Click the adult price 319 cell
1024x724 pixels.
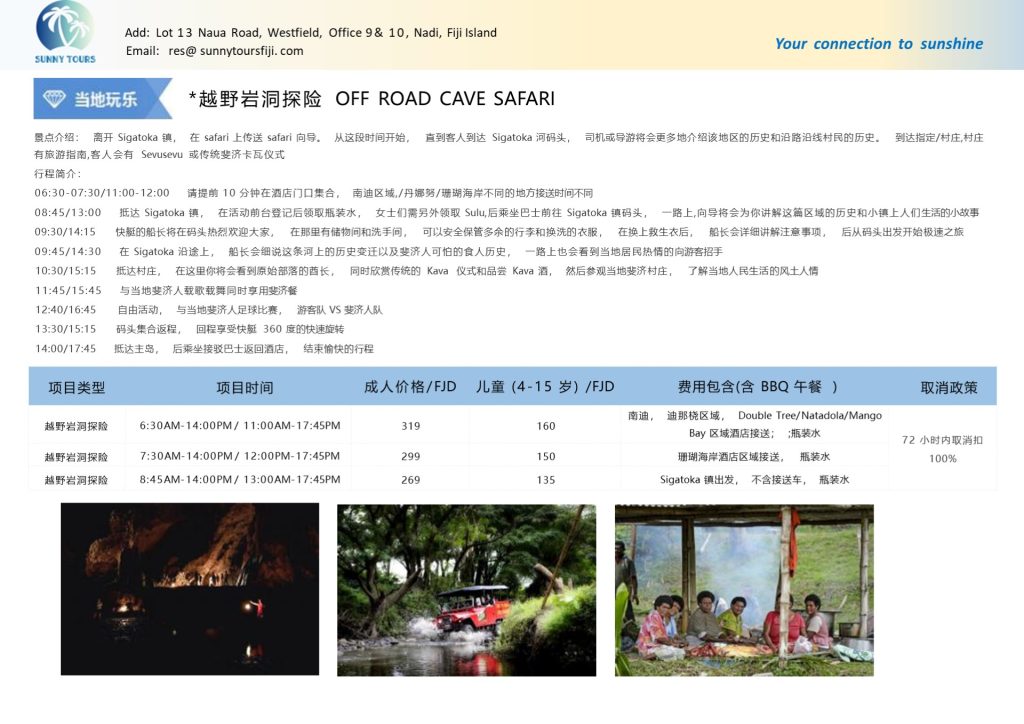coord(411,426)
